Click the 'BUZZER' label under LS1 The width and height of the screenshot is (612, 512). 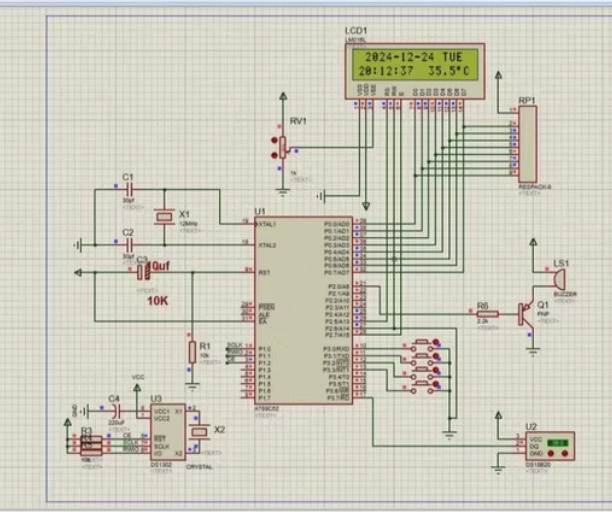pos(565,294)
